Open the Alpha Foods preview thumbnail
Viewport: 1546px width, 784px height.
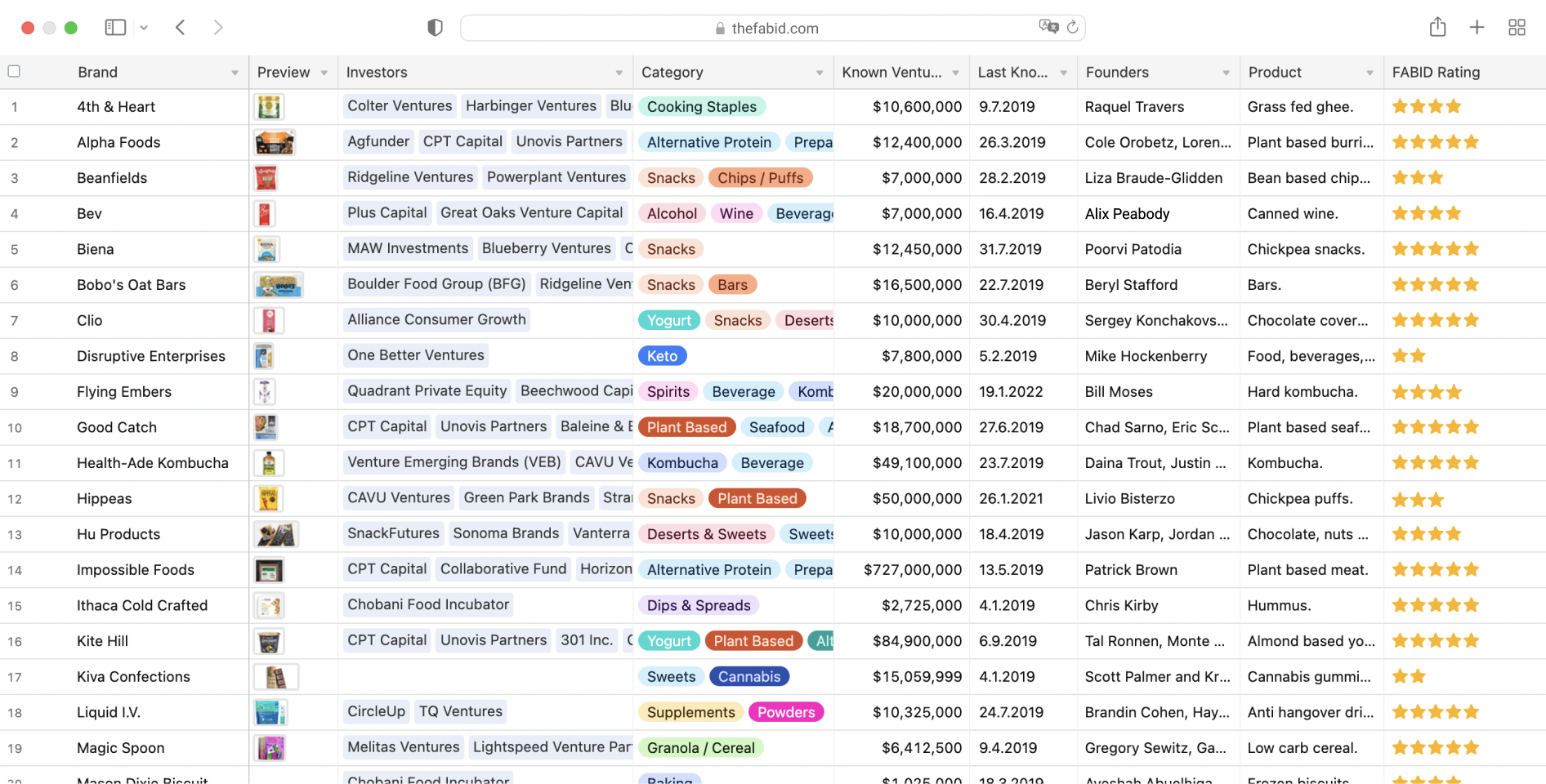(x=275, y=143)
